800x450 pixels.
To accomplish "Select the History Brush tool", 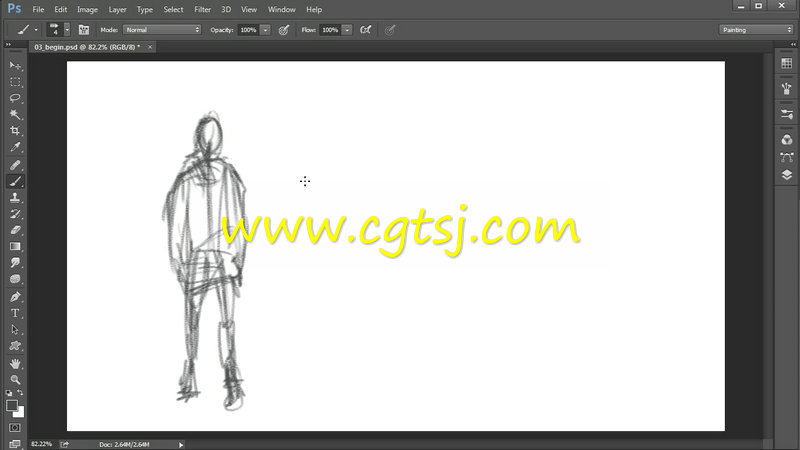I will (15, 214).
